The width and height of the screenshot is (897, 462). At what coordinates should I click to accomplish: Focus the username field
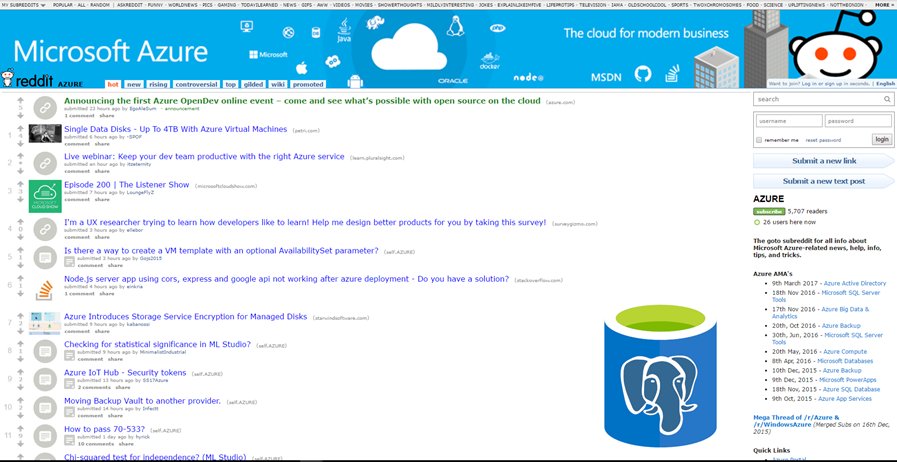789,121
